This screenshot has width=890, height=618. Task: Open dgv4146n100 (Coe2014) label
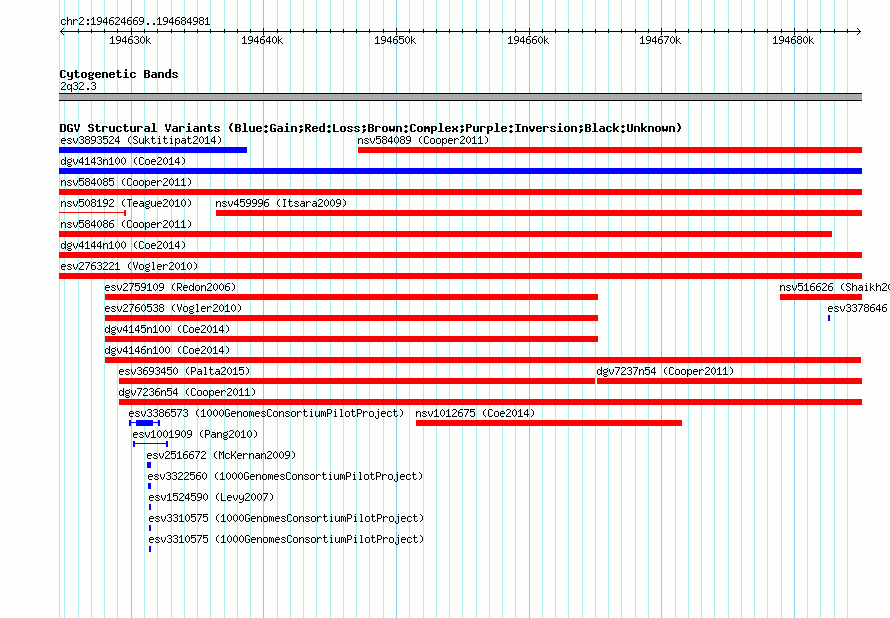pyautogui.click(x=167, y=350)
